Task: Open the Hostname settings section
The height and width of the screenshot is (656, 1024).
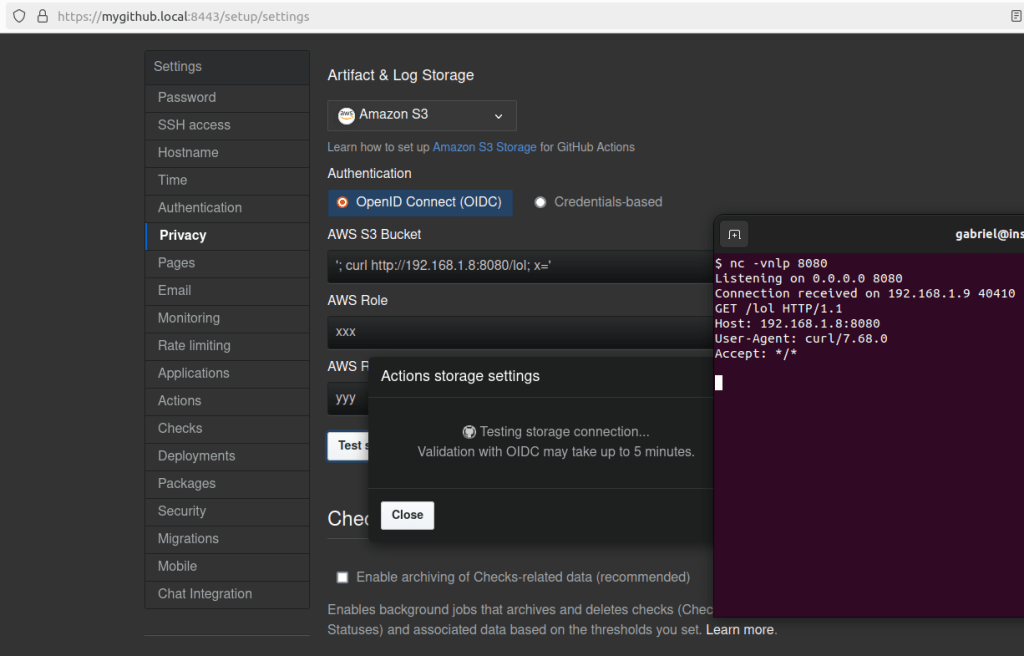Action: (x=227, y=152)
